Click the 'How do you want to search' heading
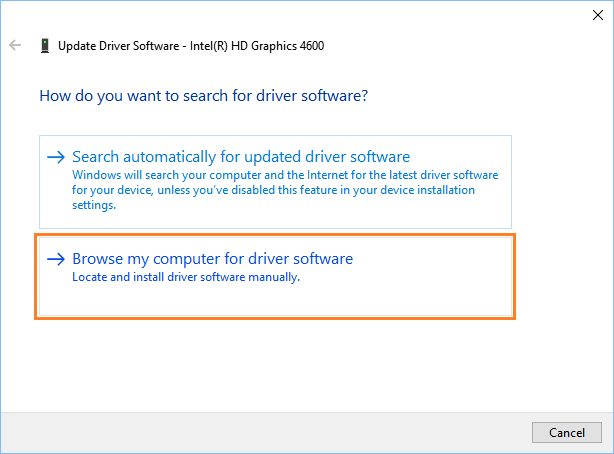 203,97
